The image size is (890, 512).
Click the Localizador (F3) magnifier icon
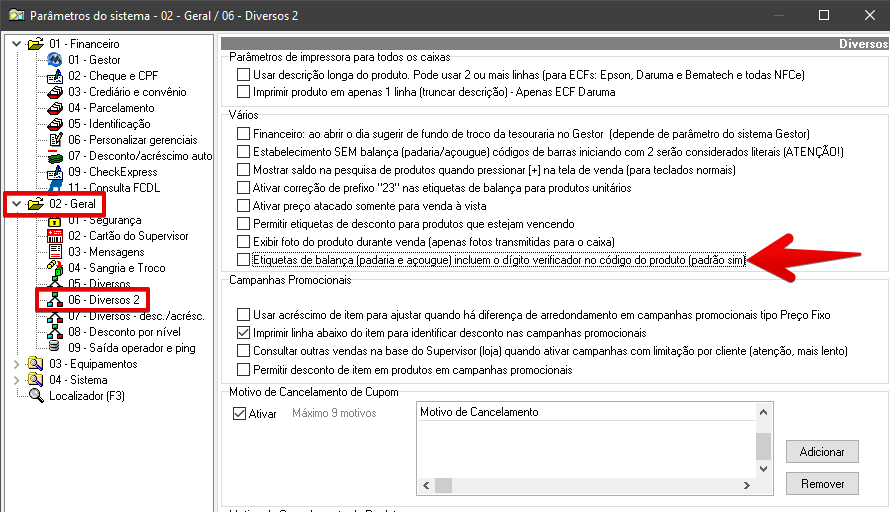click(36, 396)
